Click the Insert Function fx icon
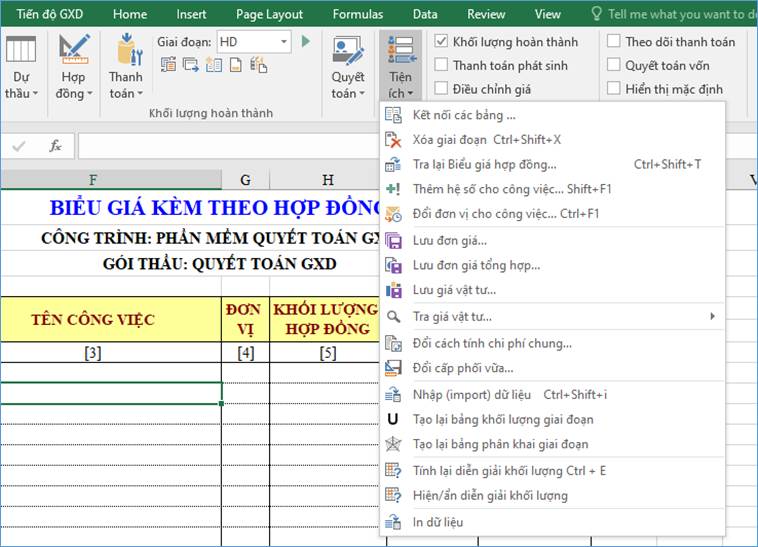This screenshot has width=758, height=547. 55,146
